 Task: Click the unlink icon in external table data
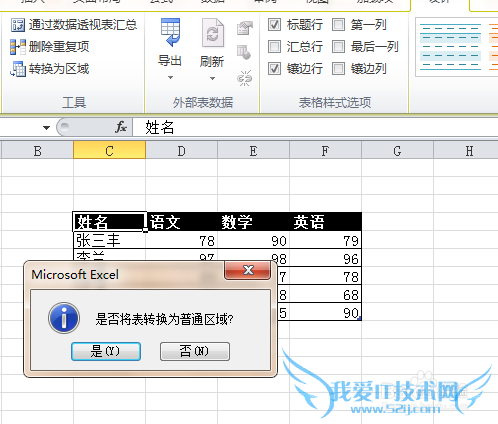(x=245, y=78)
